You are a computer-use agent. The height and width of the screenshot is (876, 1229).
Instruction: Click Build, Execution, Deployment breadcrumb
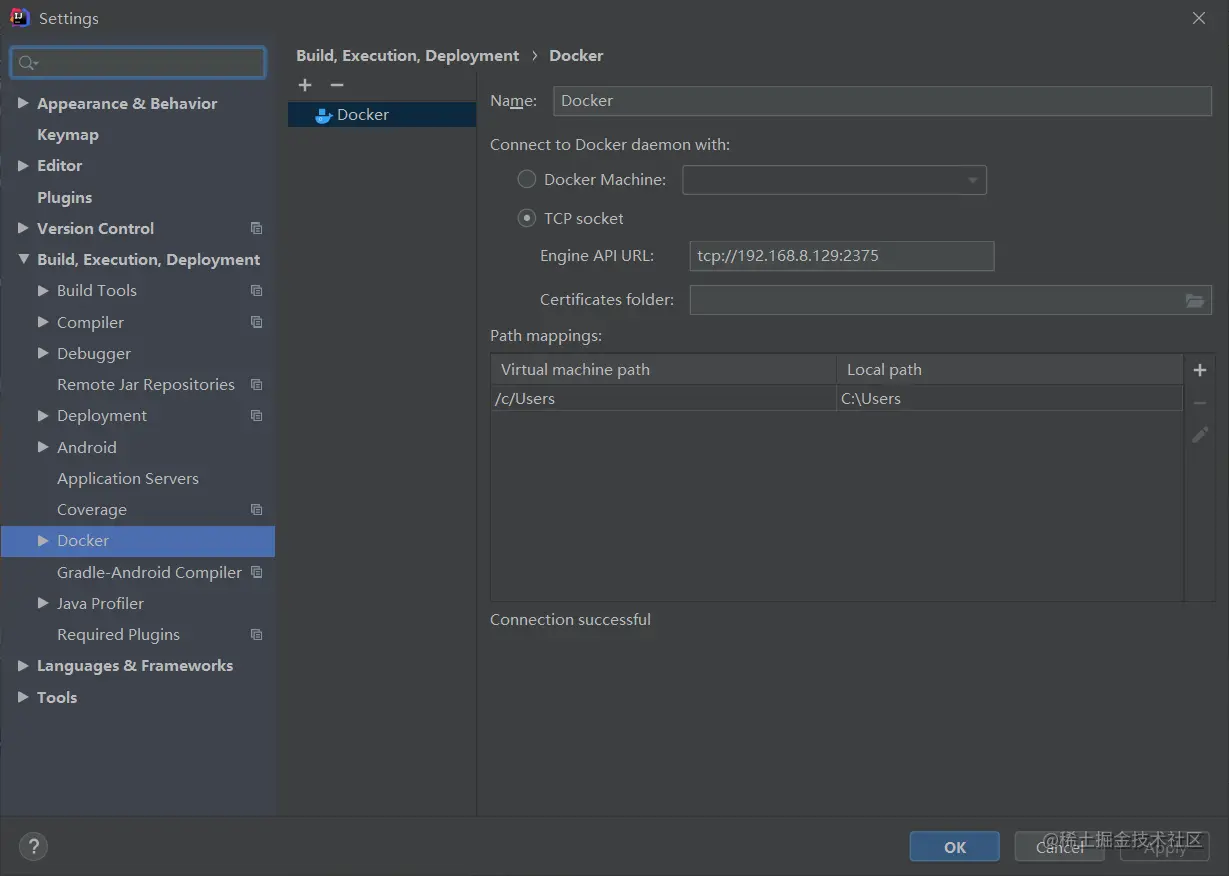(x=408, y=56)
